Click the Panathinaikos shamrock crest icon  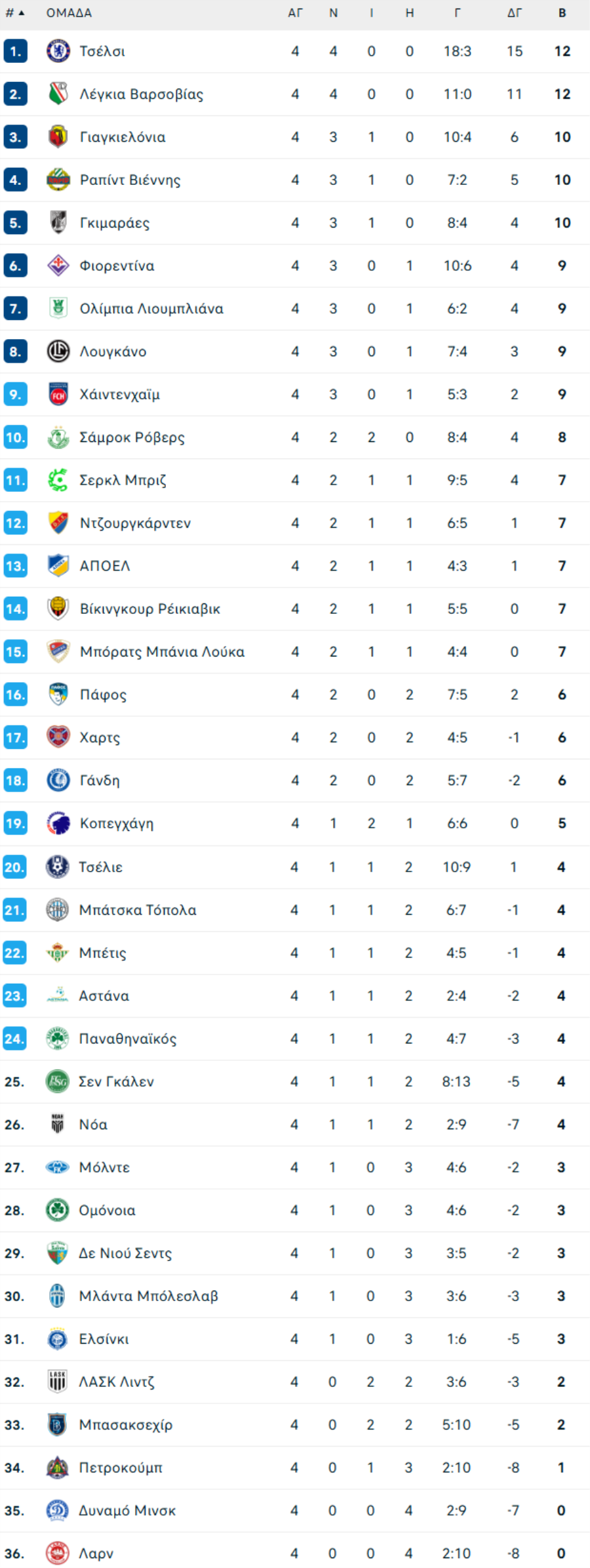(58, 1039)
